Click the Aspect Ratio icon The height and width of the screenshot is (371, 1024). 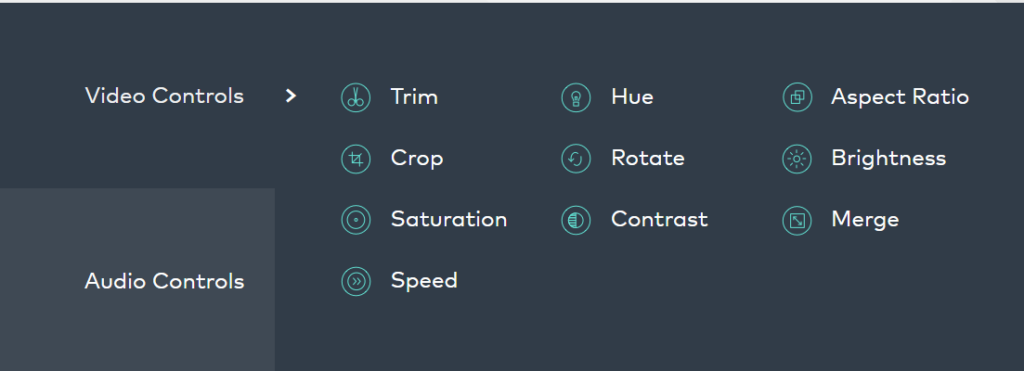point(797,97)
